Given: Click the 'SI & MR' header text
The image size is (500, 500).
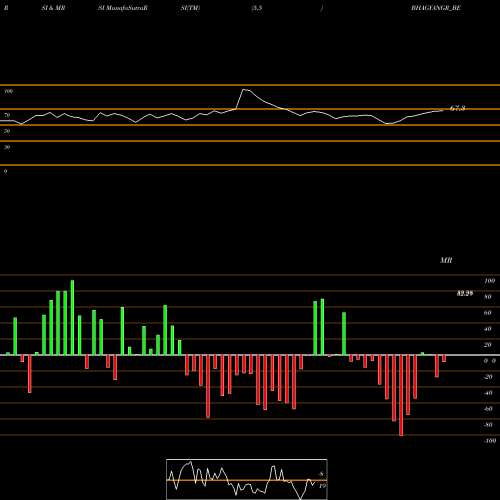Looking at the screenshot, I should point(53,8).
